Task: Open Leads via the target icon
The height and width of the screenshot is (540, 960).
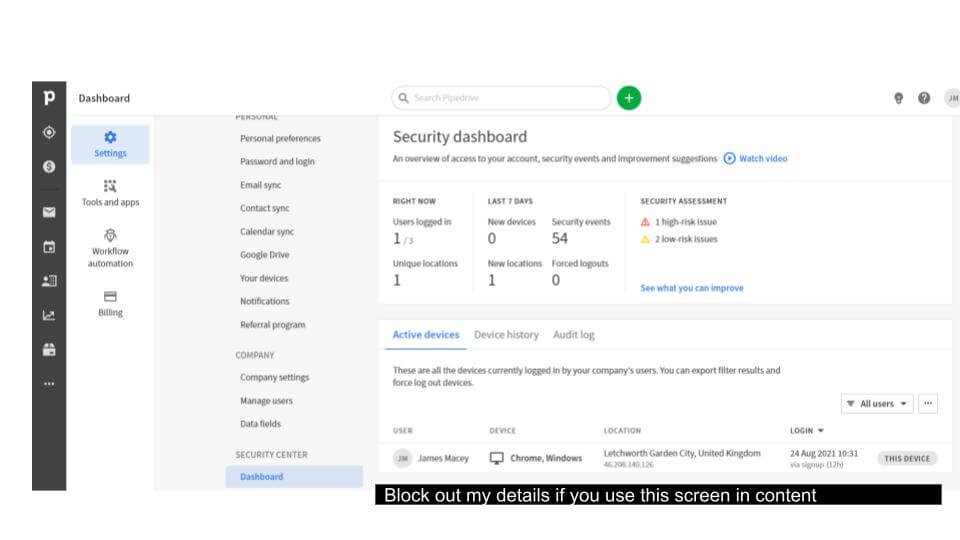Action: click(x=49, y=132)
